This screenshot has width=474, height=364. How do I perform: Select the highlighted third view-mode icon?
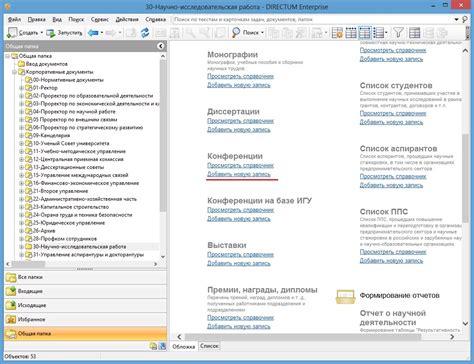[x=365, y=33]
